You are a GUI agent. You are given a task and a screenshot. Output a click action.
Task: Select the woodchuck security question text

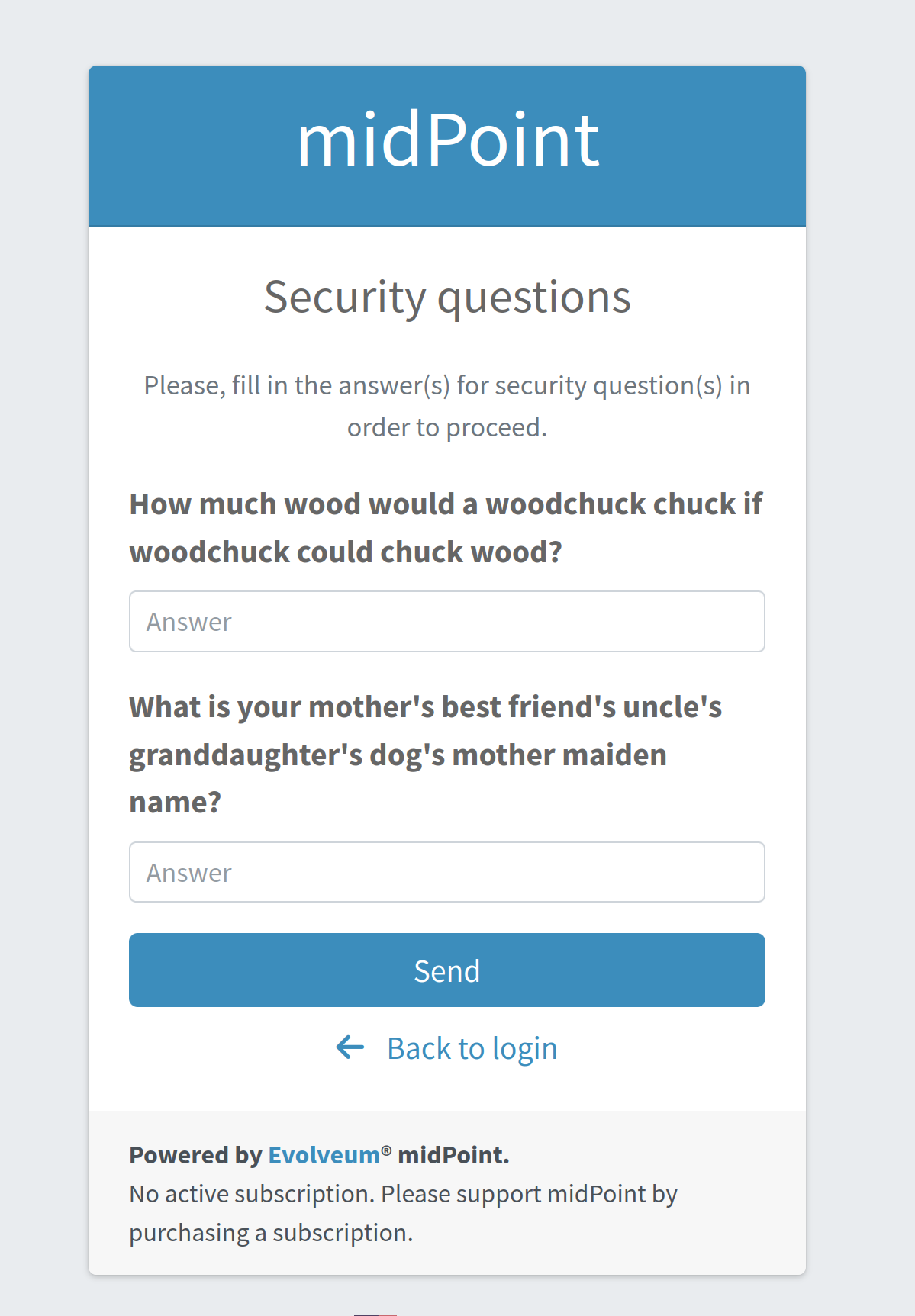click(x=446, y=527)
